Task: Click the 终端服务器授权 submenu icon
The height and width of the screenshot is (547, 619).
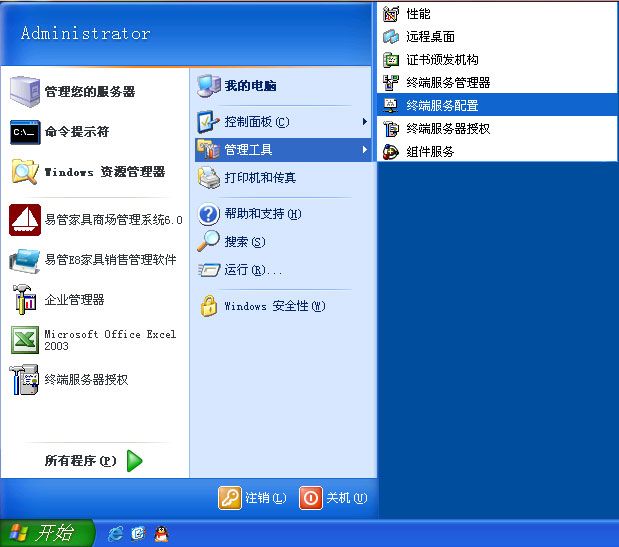Action: pos(391,129)
